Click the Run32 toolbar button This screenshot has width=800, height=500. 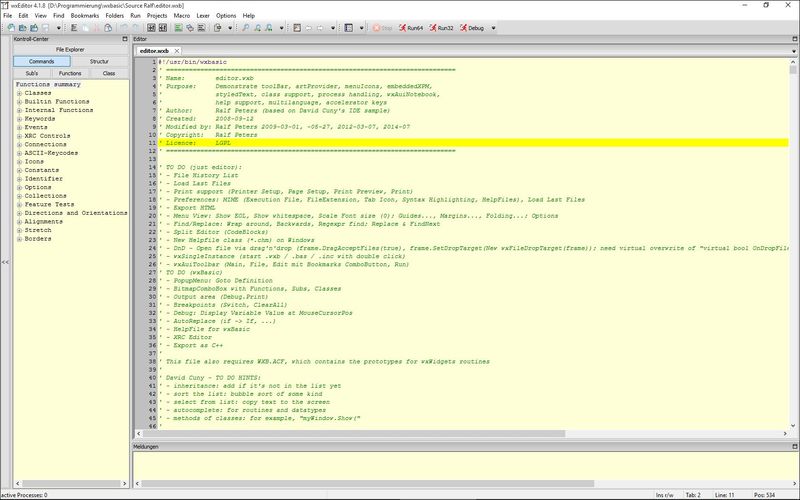coord(447,28)
